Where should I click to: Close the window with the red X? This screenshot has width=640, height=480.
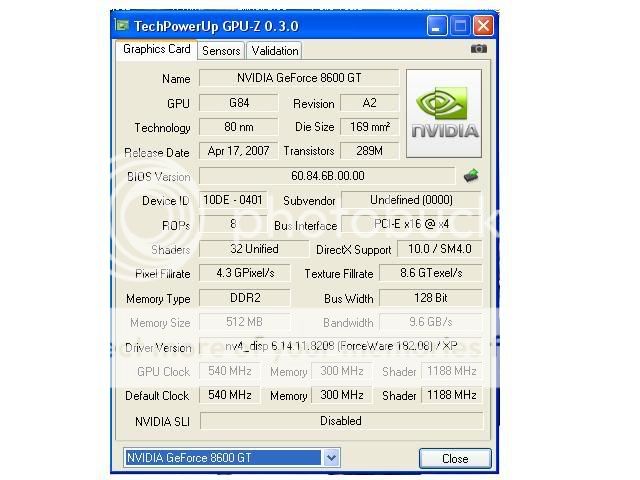tap(483, 26)
